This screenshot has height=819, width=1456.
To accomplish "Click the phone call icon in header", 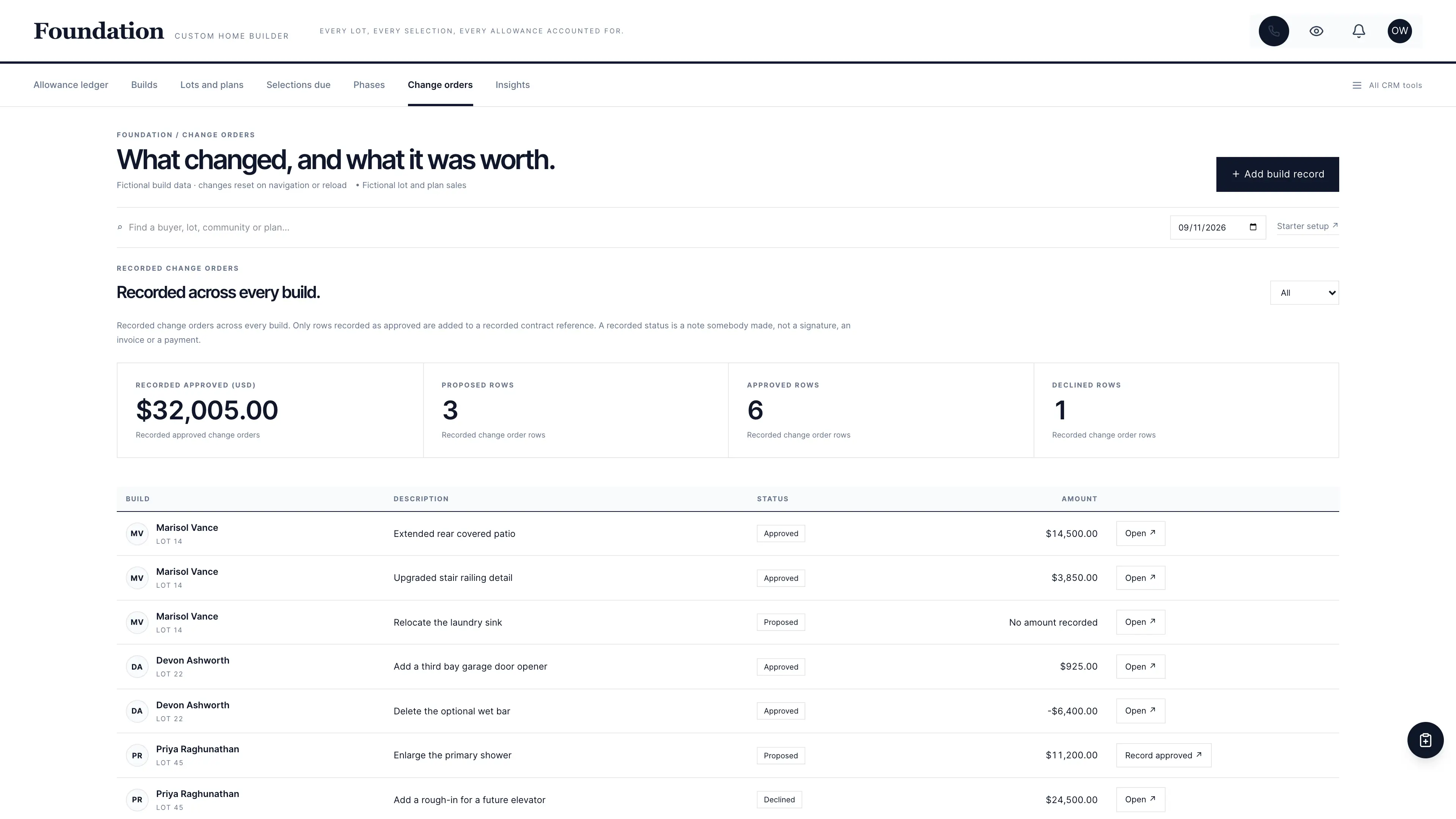I will 1274,31.
